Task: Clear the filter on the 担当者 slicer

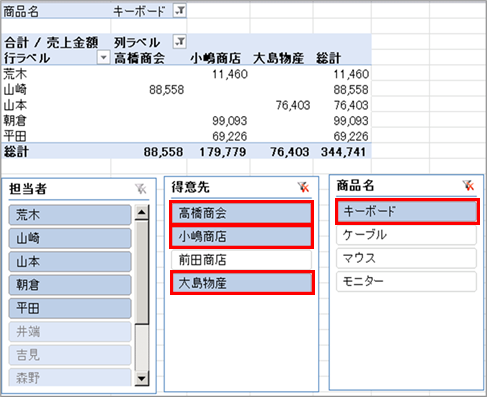Action: (x=141, y=189)
